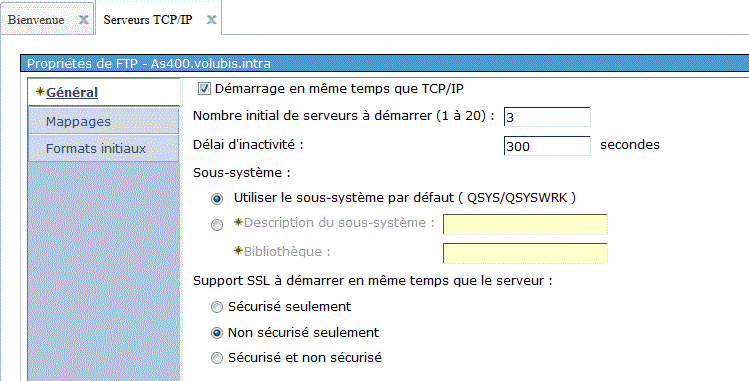Select the Serveurs TCP/IP tab

[148, 20]
